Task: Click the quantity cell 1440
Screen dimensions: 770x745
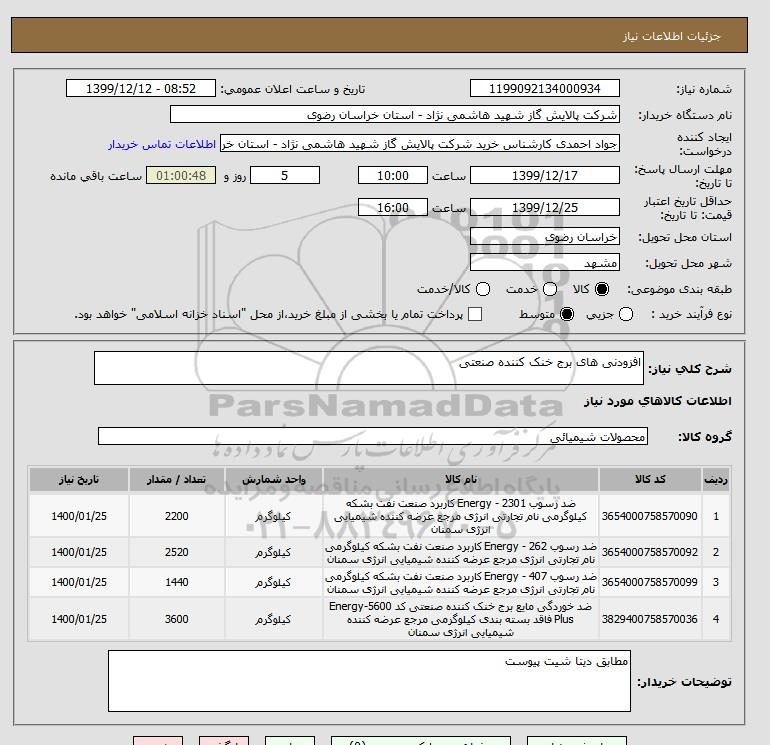Action: [x=177, y=582]
